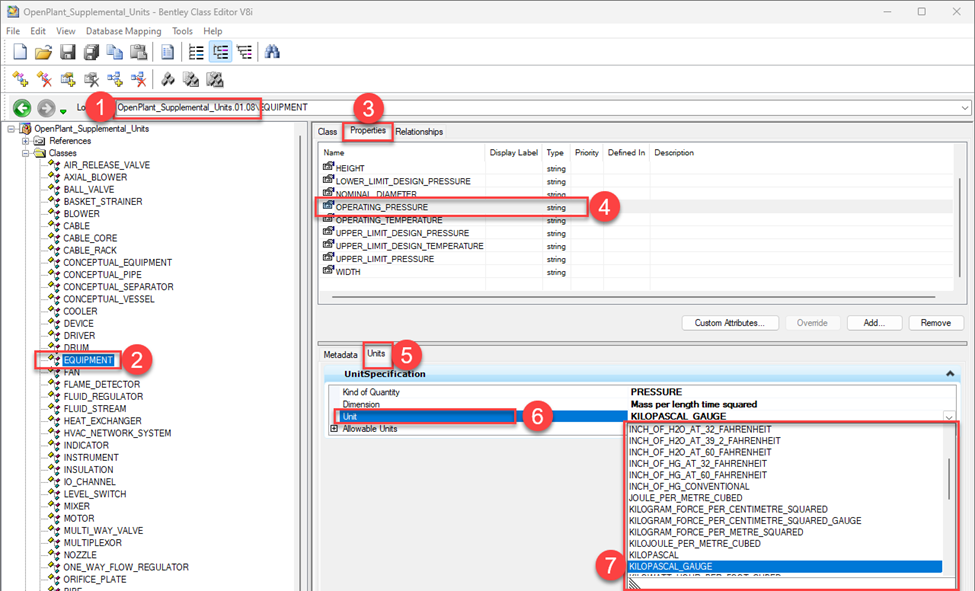This screenshot has width=975, height=591.
Task: Collapse the Classes tree node
Action: tap(25, 153)
